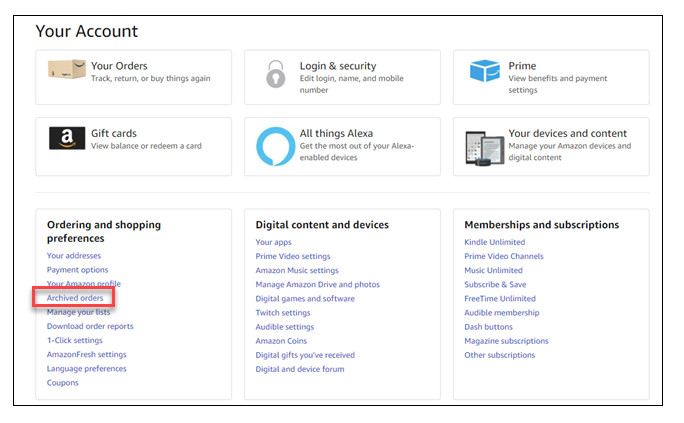Open Download order reports

click(x=90, y=326)
